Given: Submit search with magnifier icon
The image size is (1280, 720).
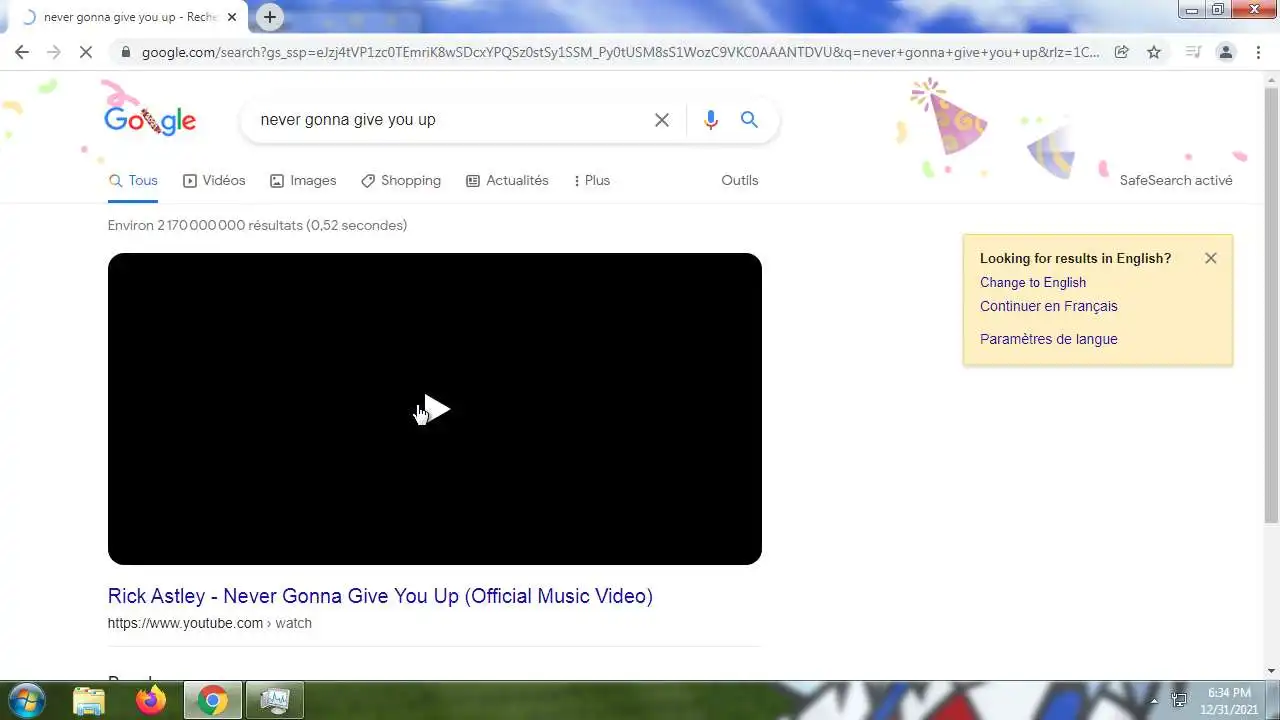Looking at the screenshot, I should click(749, 120).
